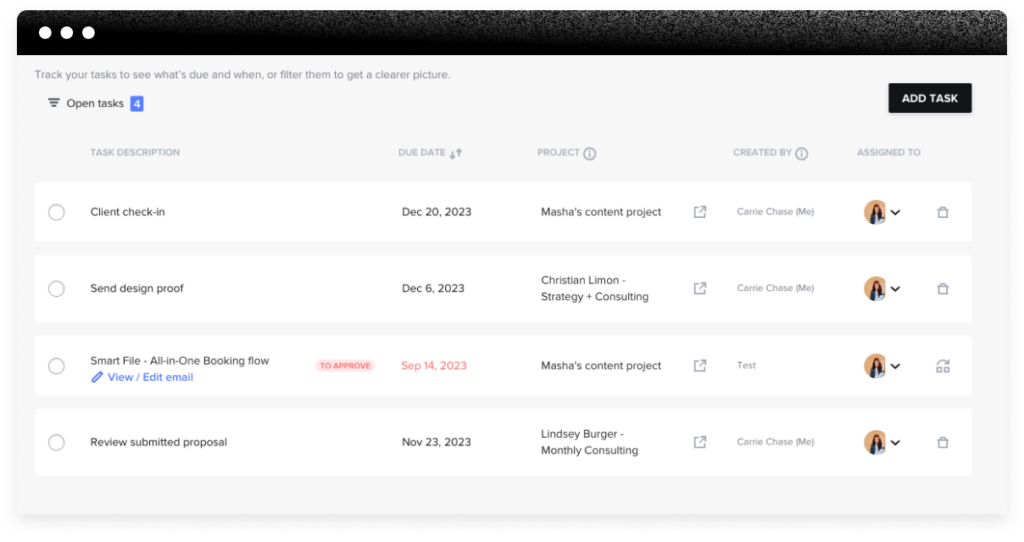Click the workflow icon on Smart File row
Viewport: 1024px width, 542px height.
tap(942, 366)
